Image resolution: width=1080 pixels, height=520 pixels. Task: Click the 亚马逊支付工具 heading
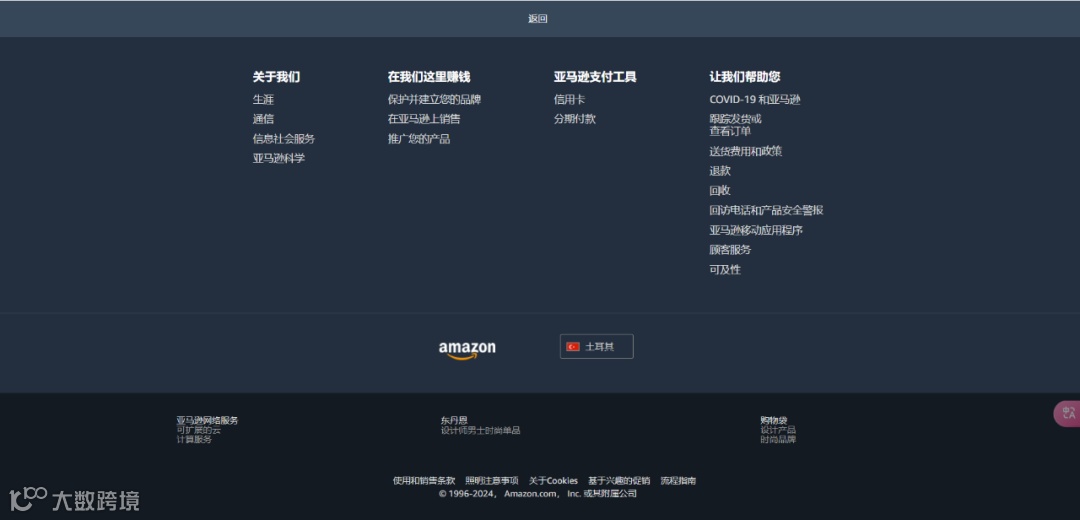coord(595,77)
